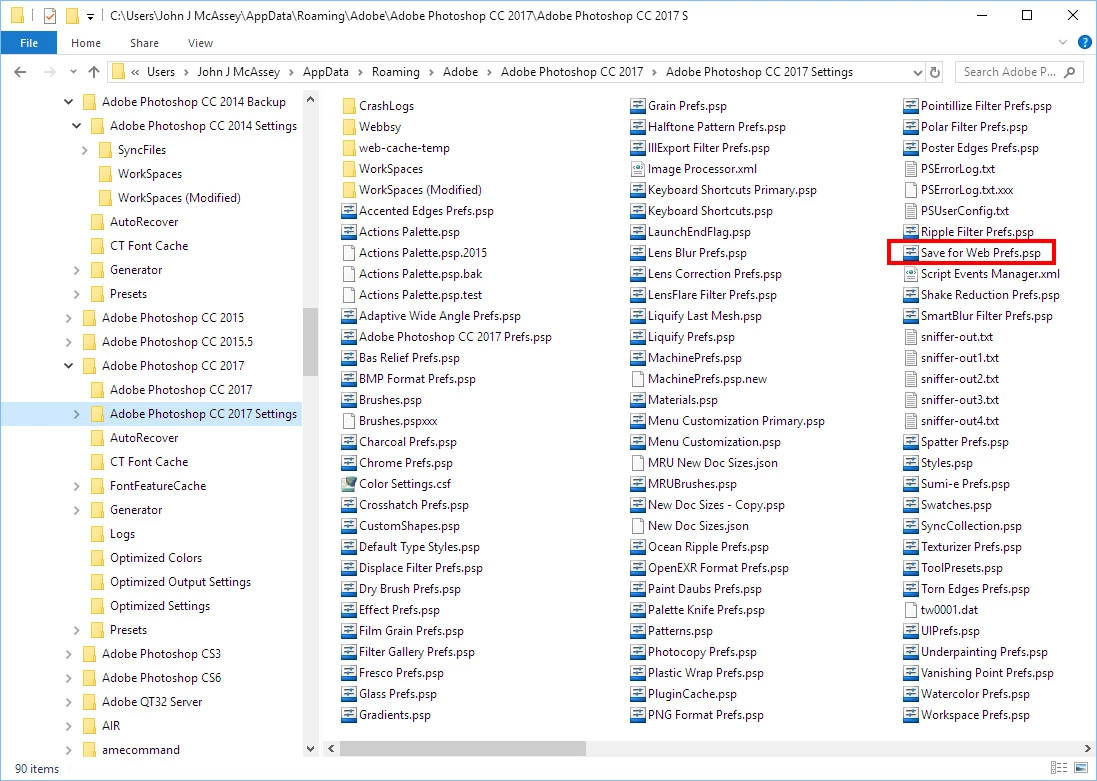Open the address bar history dropdown

click(917, 72)
